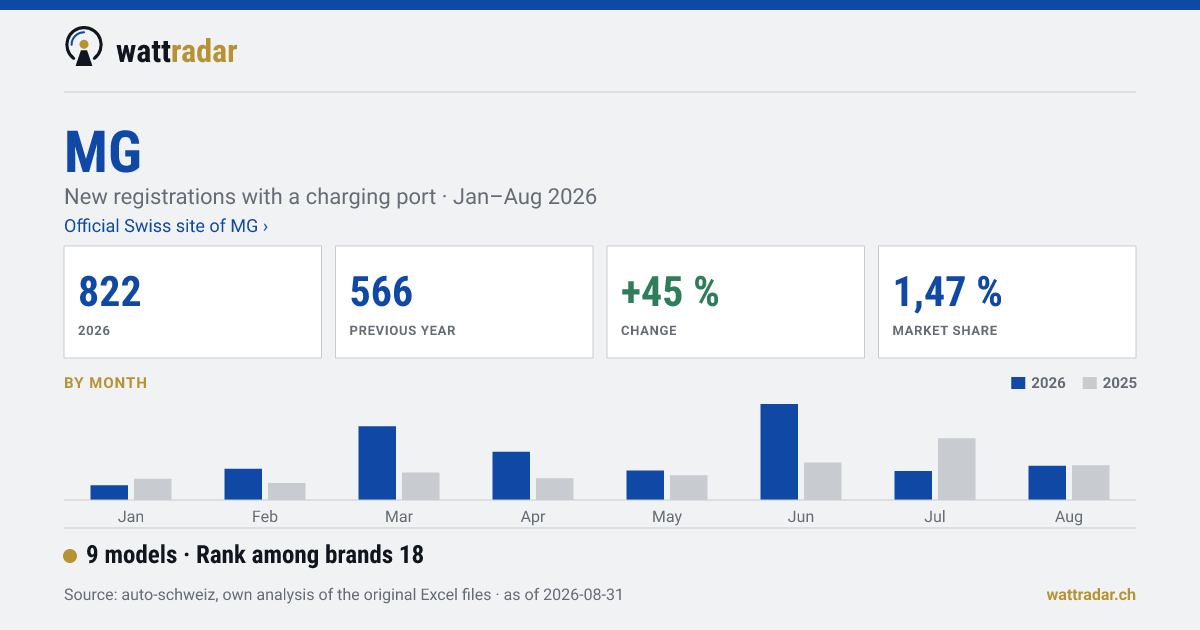
Task: Click the blue June 2026 bar
Action: (779, 452)
